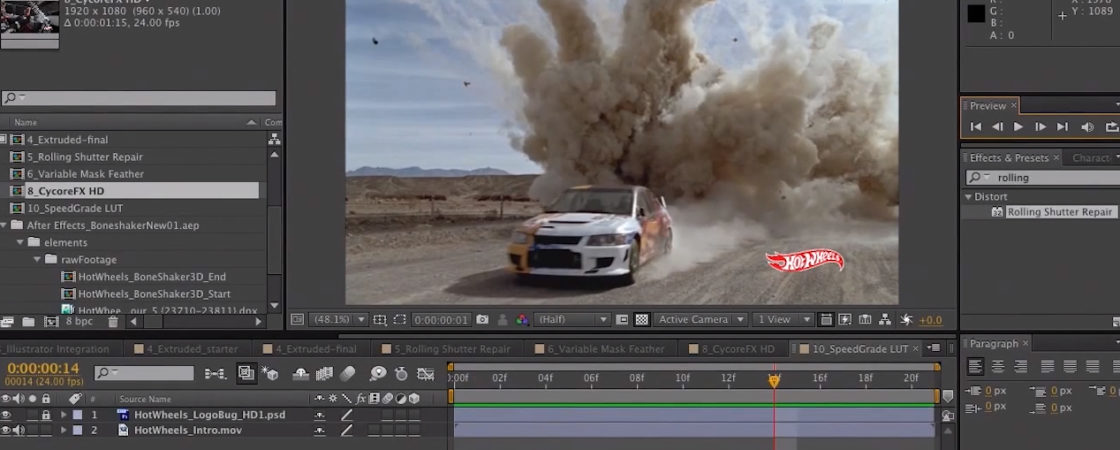Screen dimensions: 1120x450
Task: Switch to the 8_CycoreFX HD timeline tab
Action: (738, 349)
